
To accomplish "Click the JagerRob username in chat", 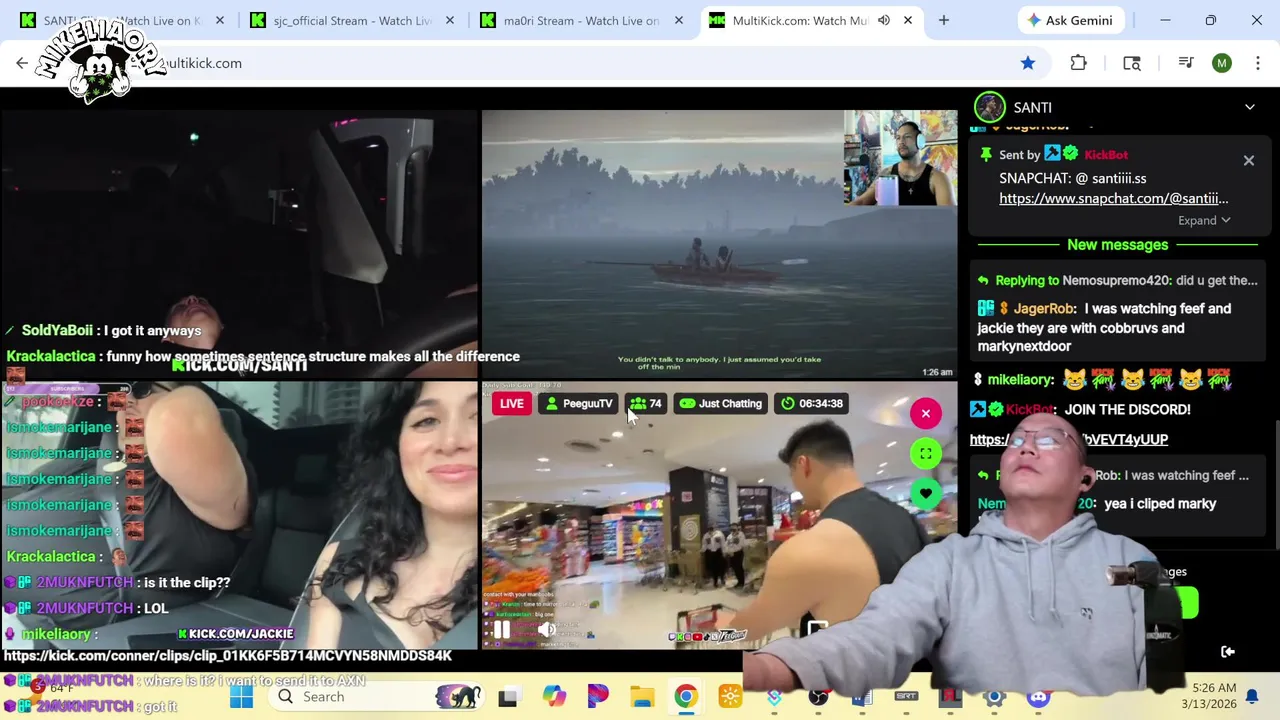I will point(1044,308).
